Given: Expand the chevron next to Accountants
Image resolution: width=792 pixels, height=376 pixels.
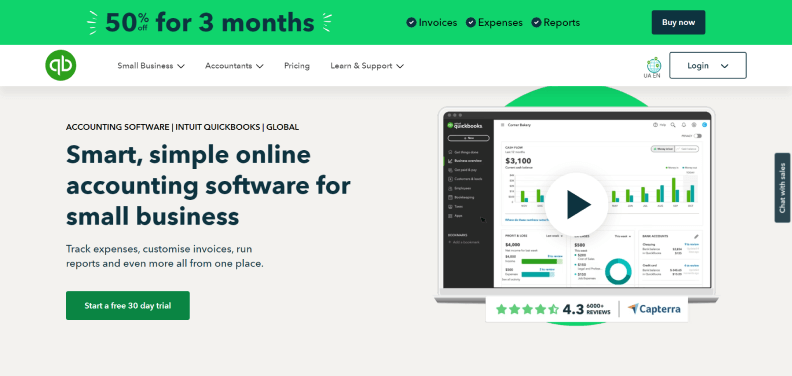Looking at the screenshot, I should click(260, 66).
